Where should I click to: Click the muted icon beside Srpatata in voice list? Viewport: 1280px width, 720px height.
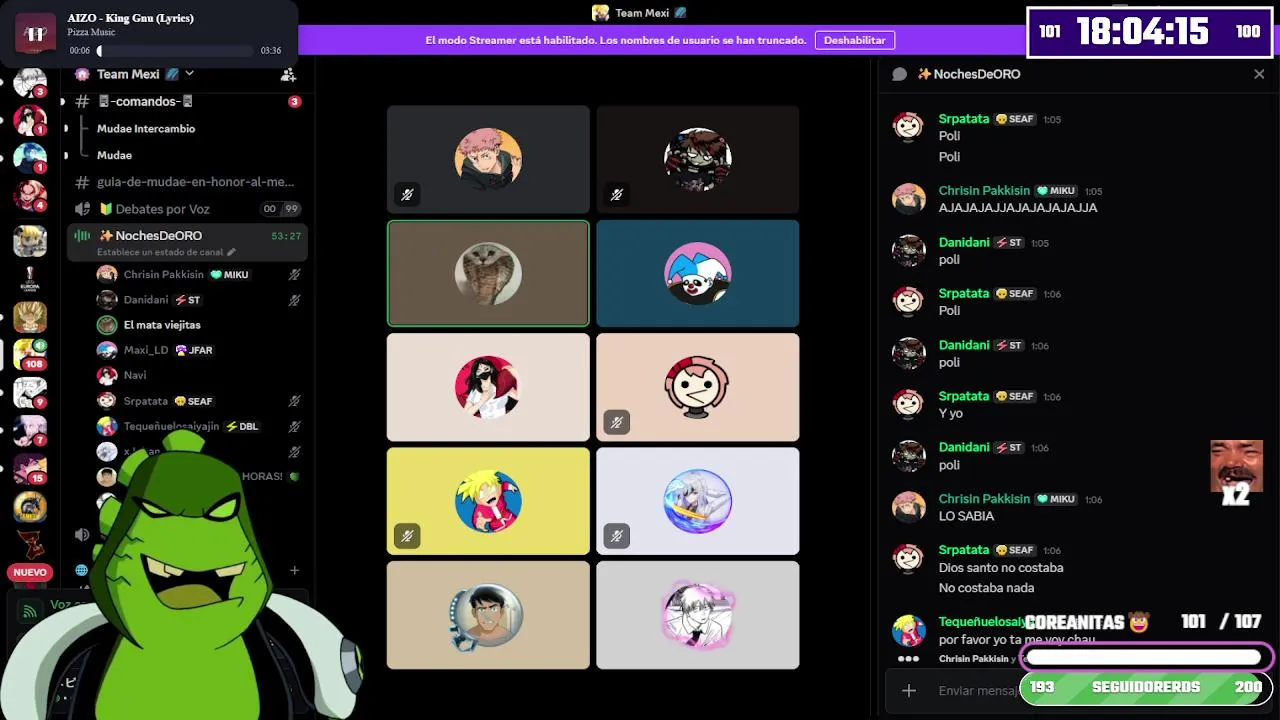coord(294,401)
